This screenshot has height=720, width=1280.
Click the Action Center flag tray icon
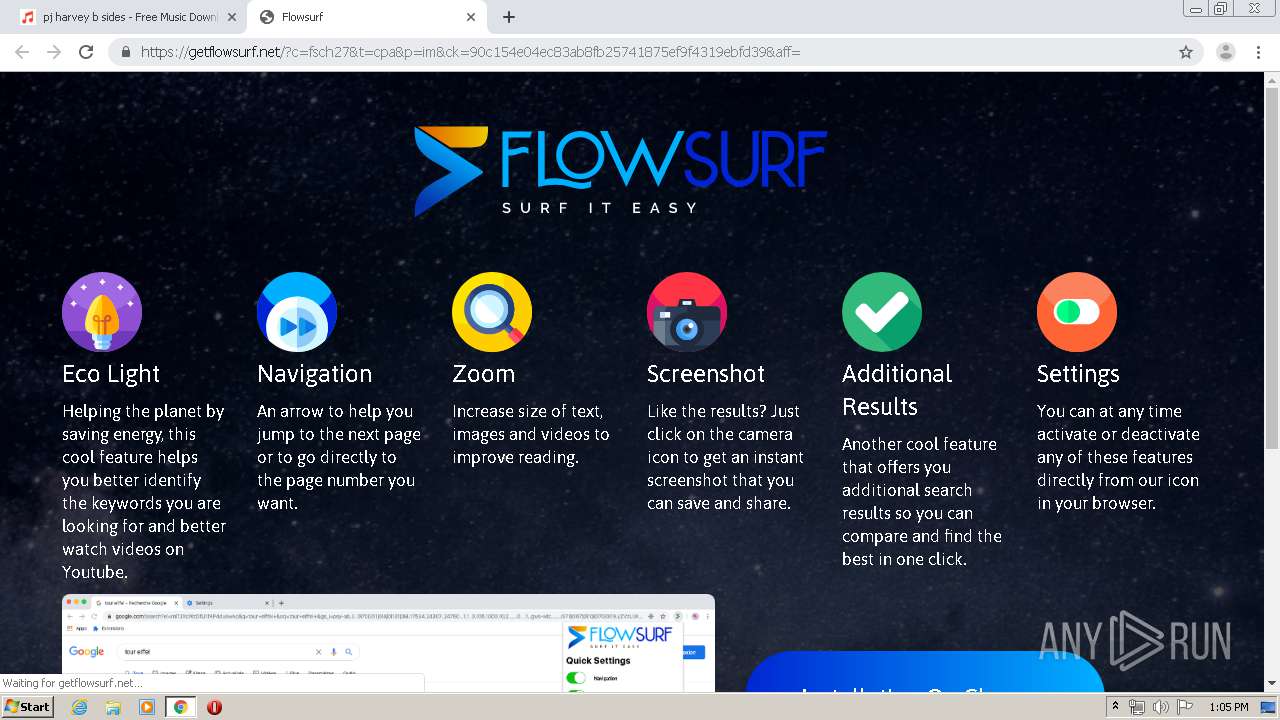coord(1184,707)
